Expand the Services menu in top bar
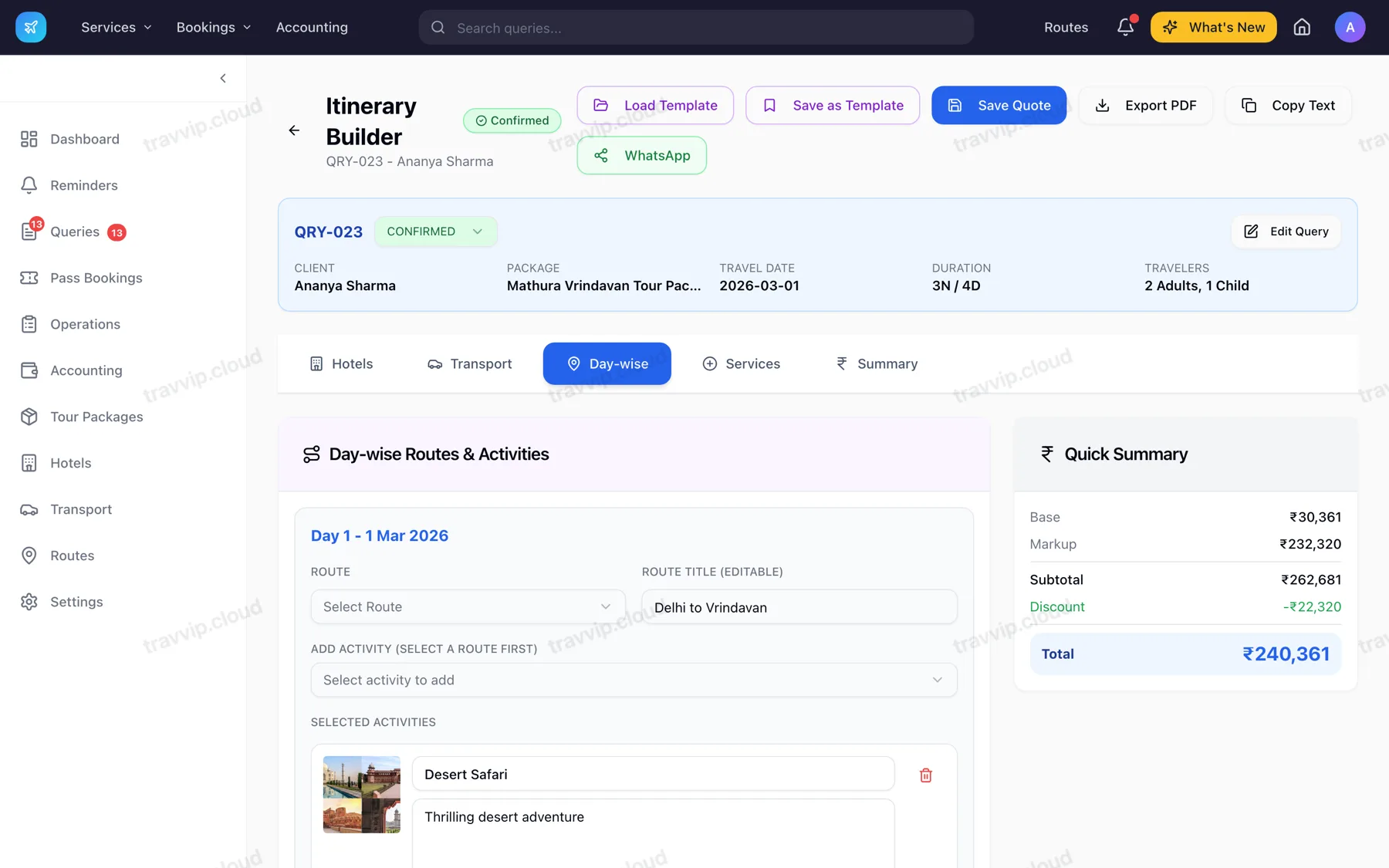The height and width of the screenshot is (868, 1389). pyautogui.click(x=117, y=27)
